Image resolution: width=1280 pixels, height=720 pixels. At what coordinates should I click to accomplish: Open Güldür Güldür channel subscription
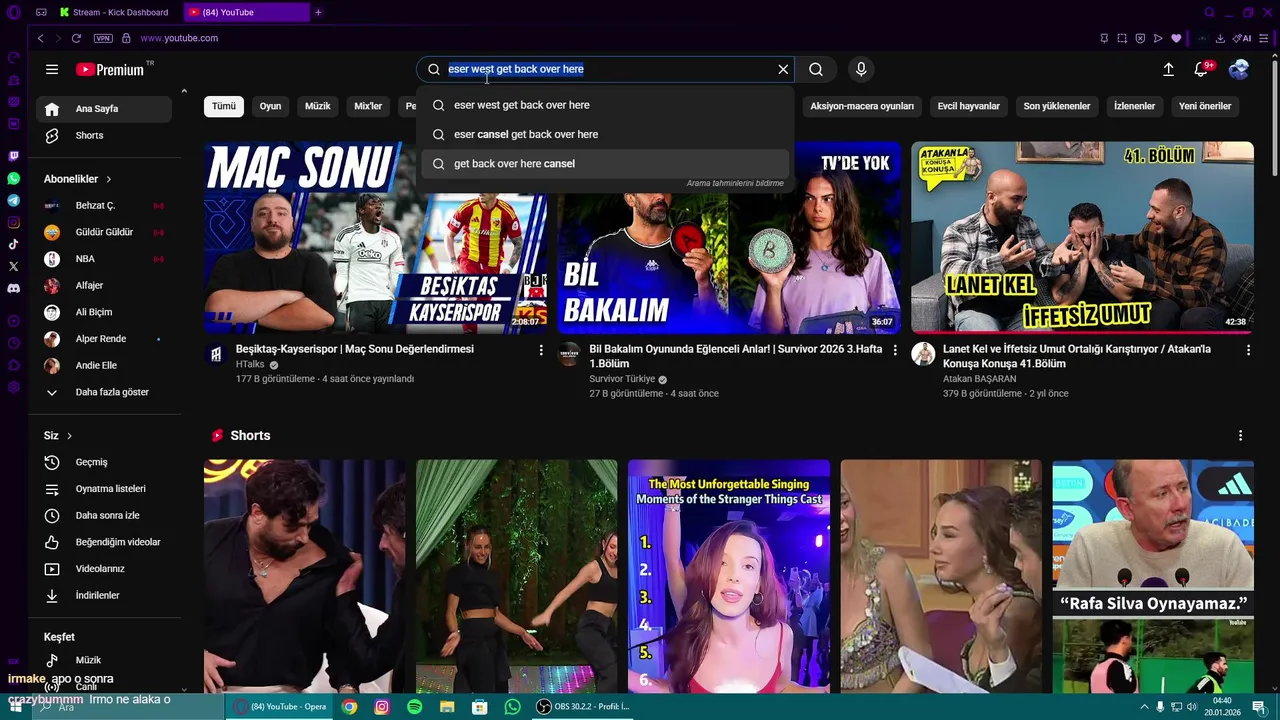(104, 232)
